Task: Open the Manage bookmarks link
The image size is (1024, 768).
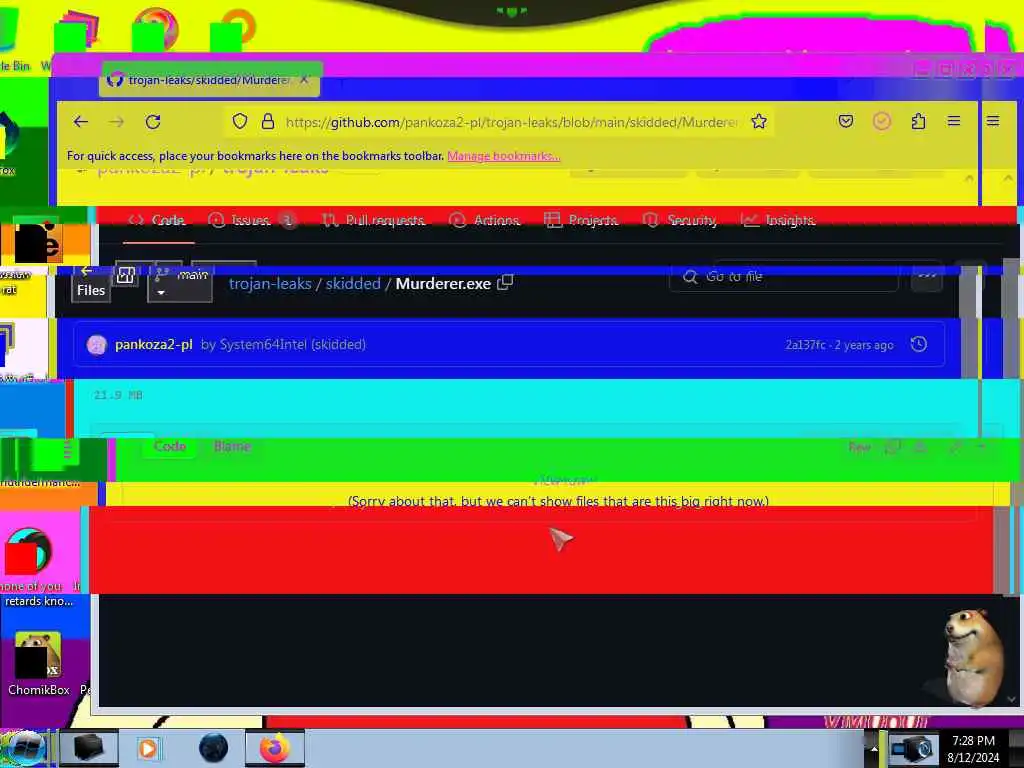Action: pyautogui.click(x=504, y=156)
